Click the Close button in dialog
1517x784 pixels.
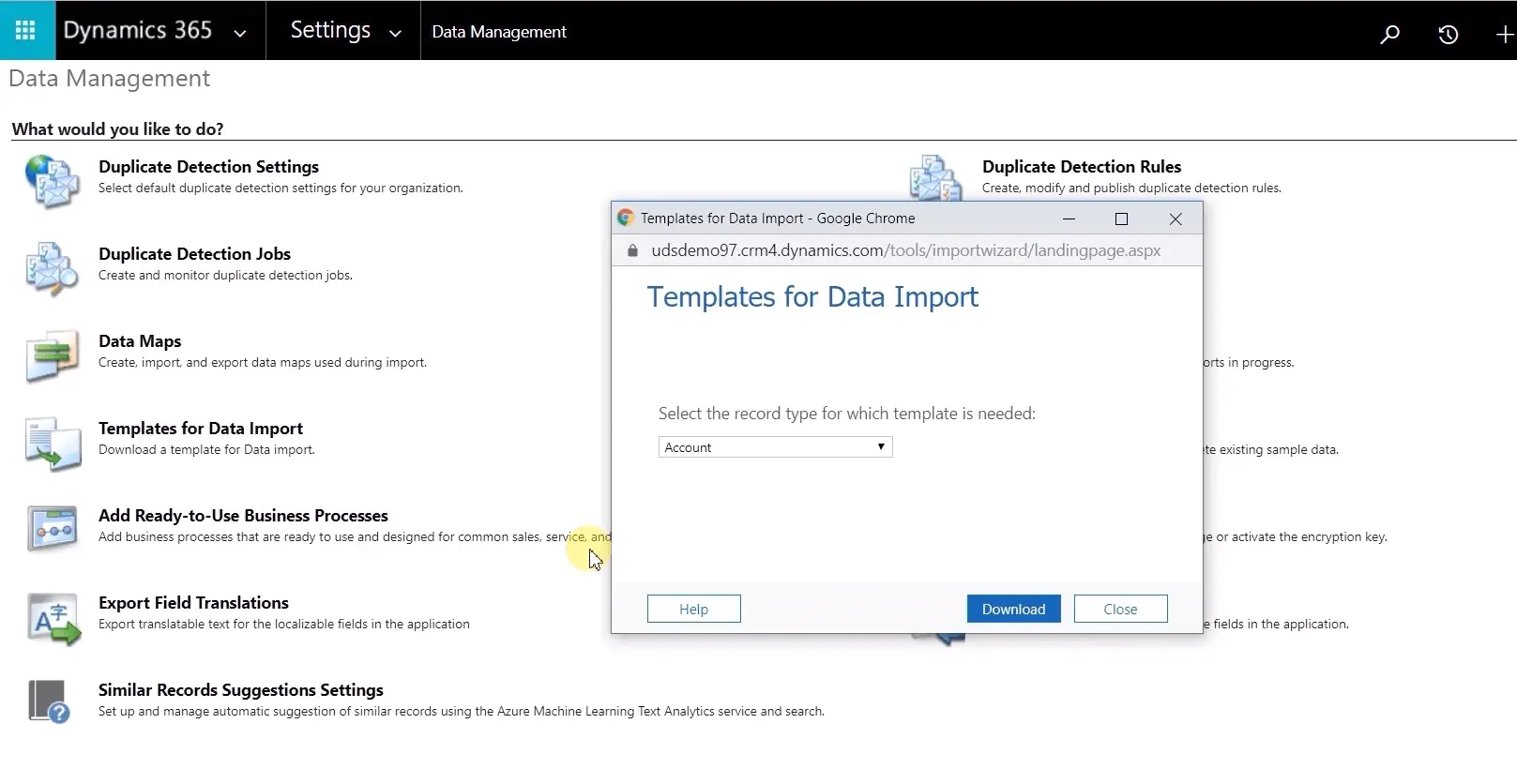tap(1120, 609)
